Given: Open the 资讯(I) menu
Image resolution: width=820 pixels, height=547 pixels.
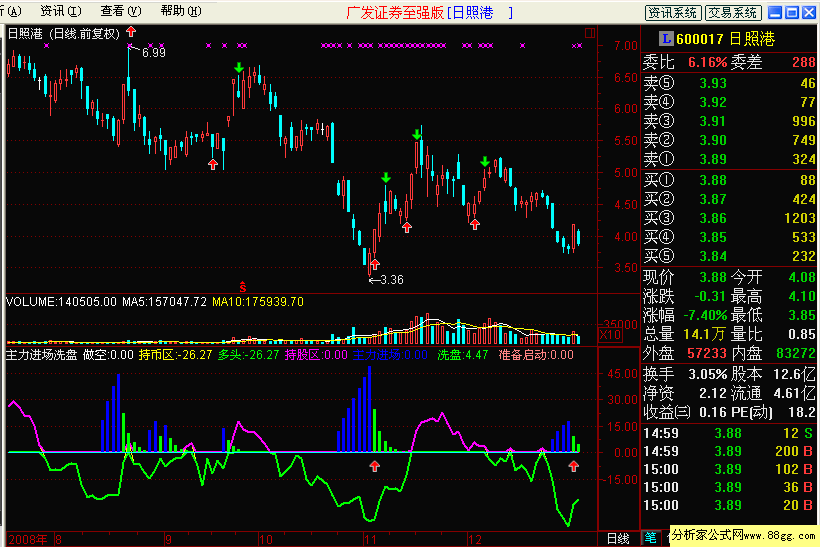Looking at the screenshot, I should coord(61,11).
